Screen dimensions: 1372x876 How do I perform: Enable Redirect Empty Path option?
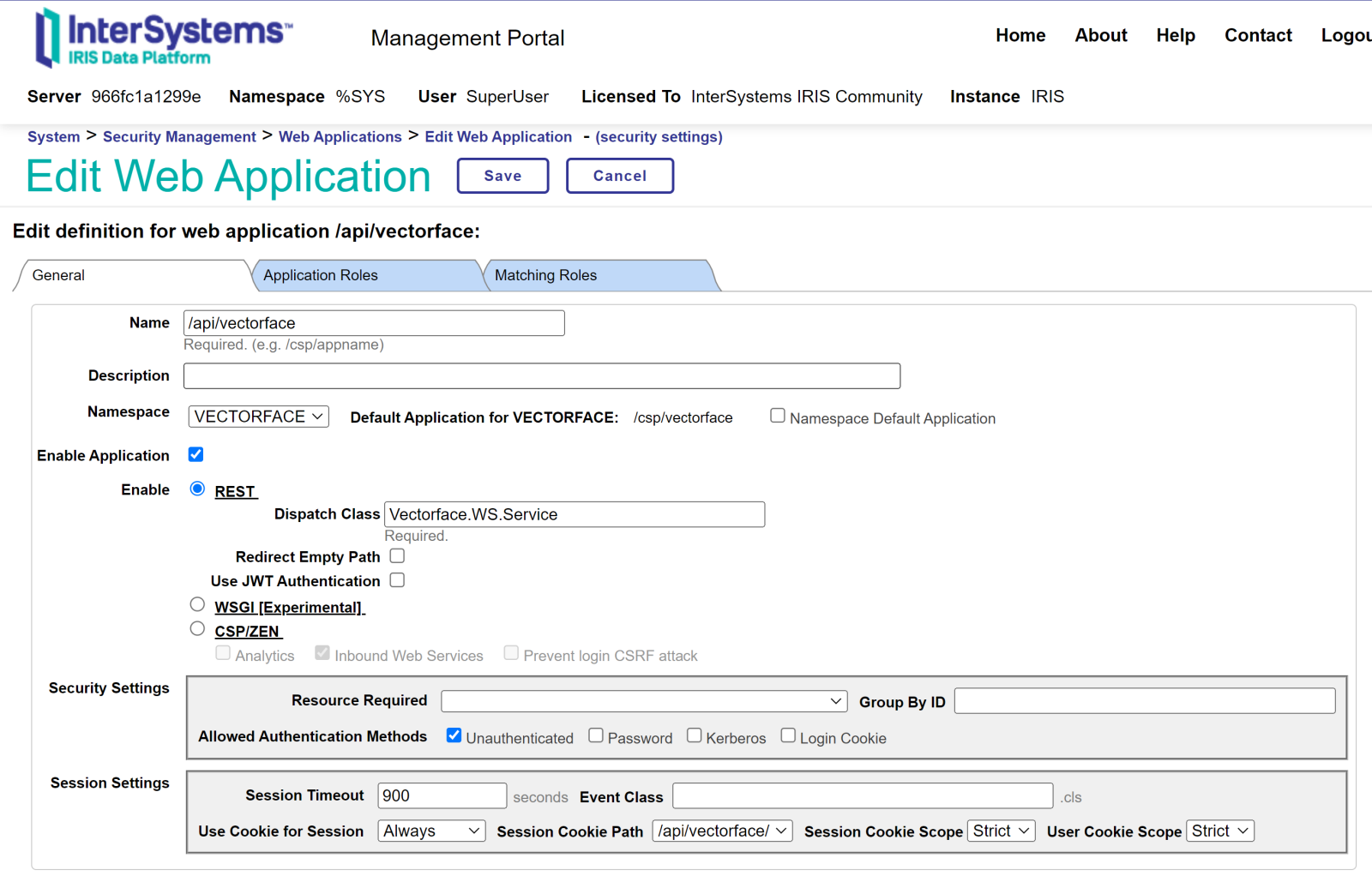397,556
